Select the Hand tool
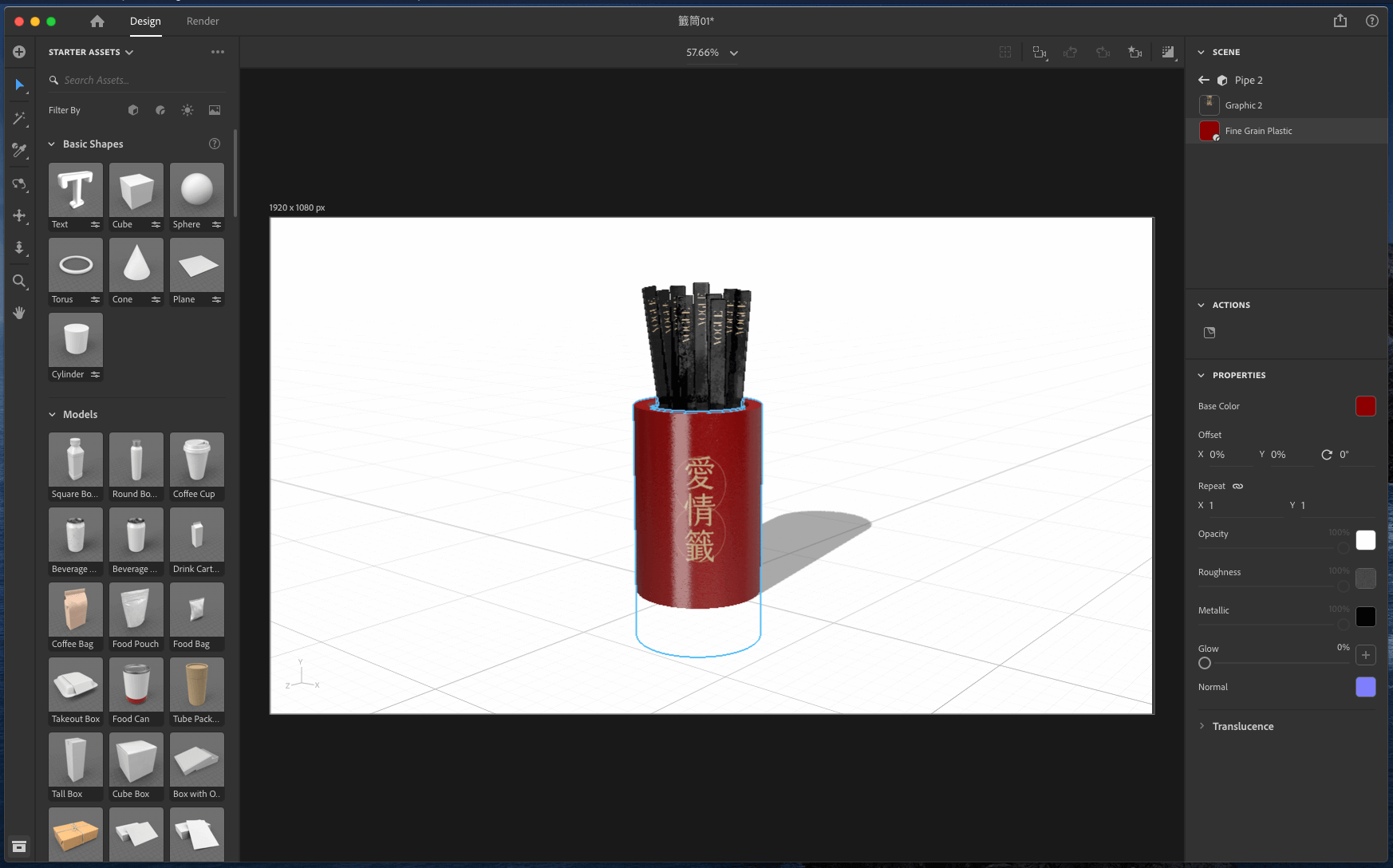Image resolution: width=1393 pixels, height=868 pixels. pos(19,313)
